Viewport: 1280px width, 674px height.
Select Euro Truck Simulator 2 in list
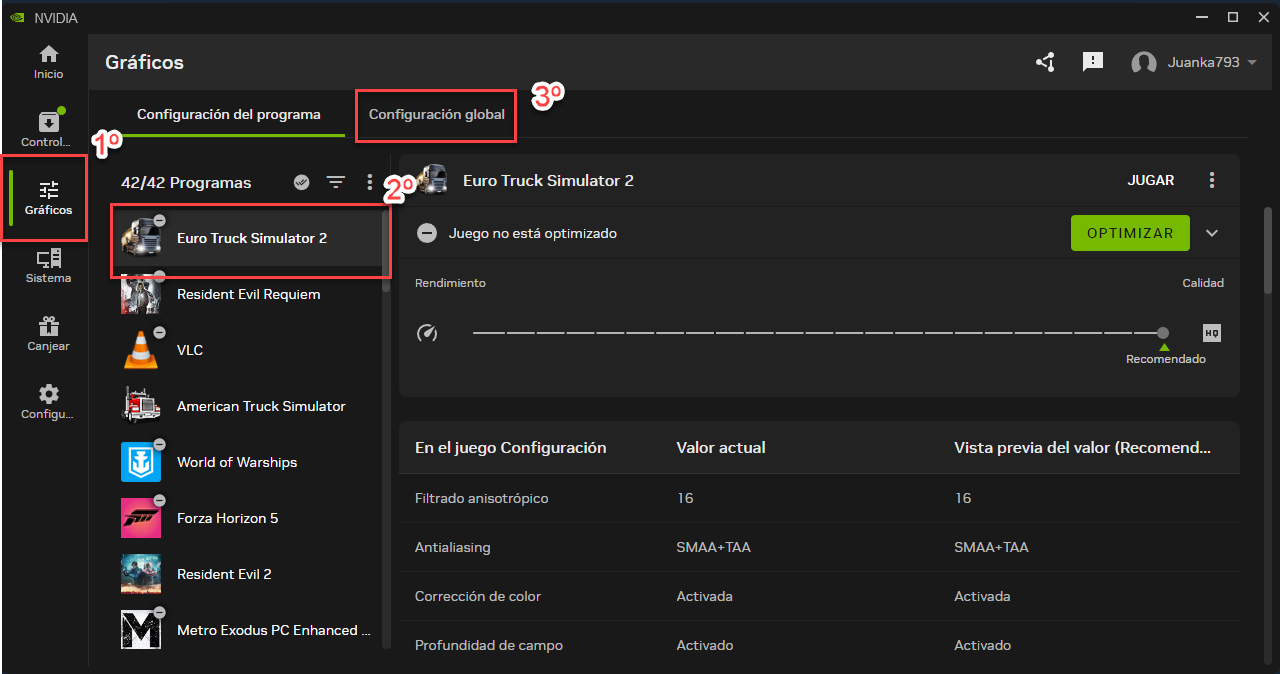[247, 238]
